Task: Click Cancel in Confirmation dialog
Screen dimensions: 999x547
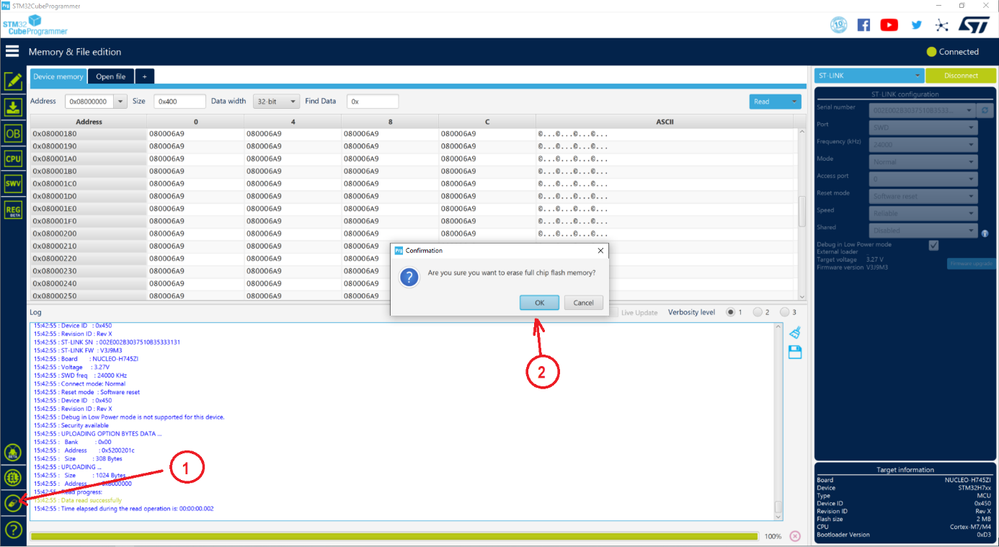Action: [x=583, y=302]
